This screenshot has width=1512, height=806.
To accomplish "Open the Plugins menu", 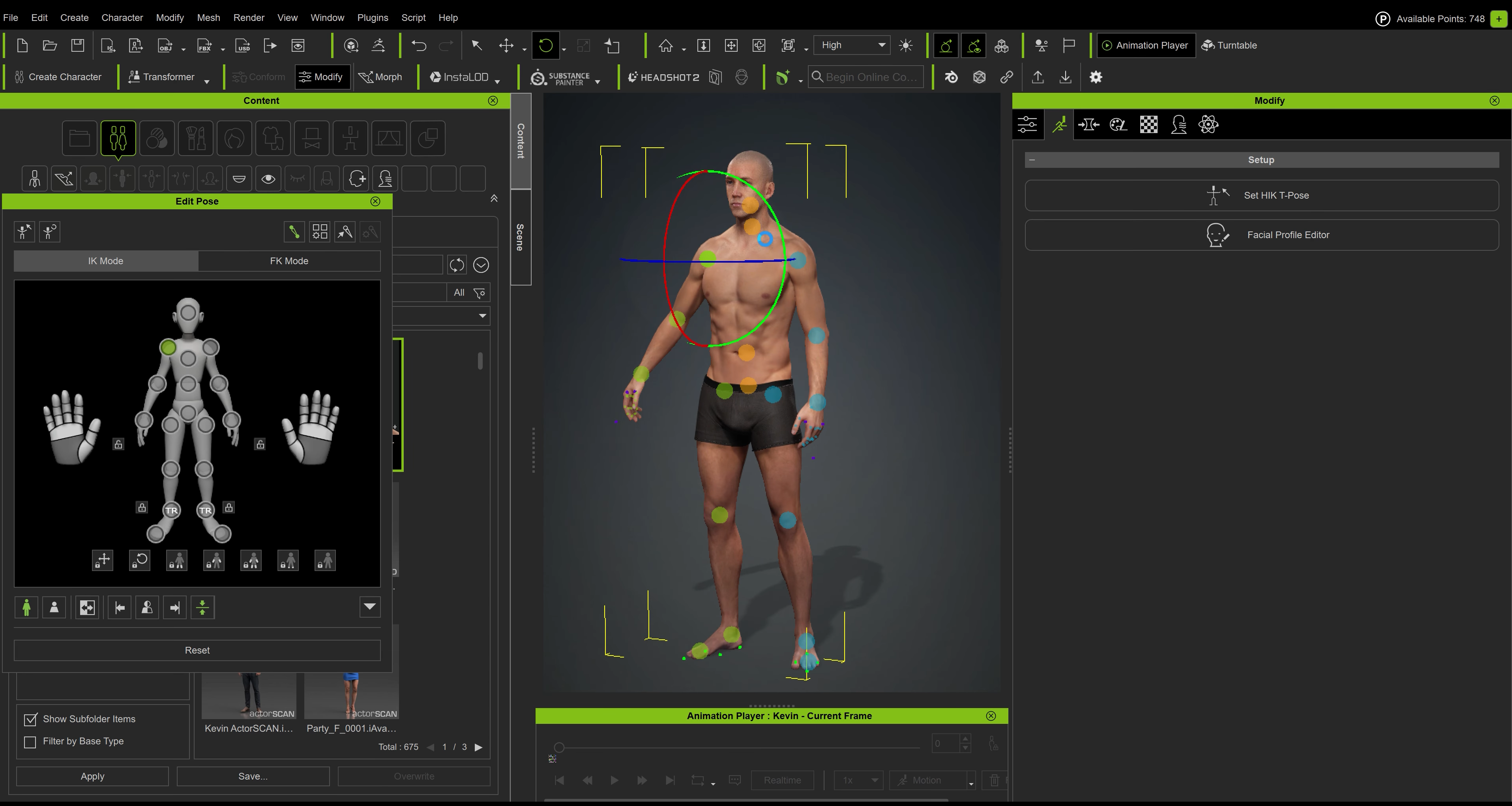I will click(373, 18).
